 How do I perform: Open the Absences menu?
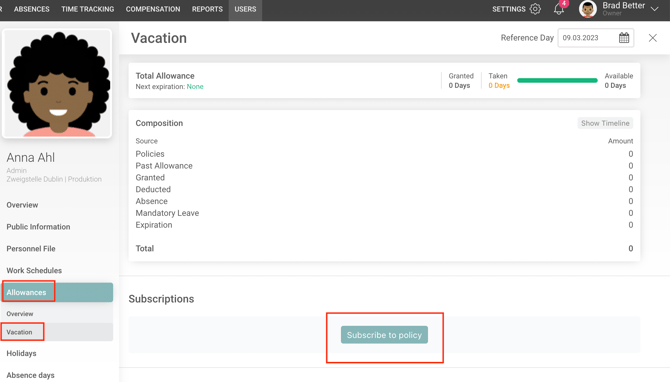point(32,9)
